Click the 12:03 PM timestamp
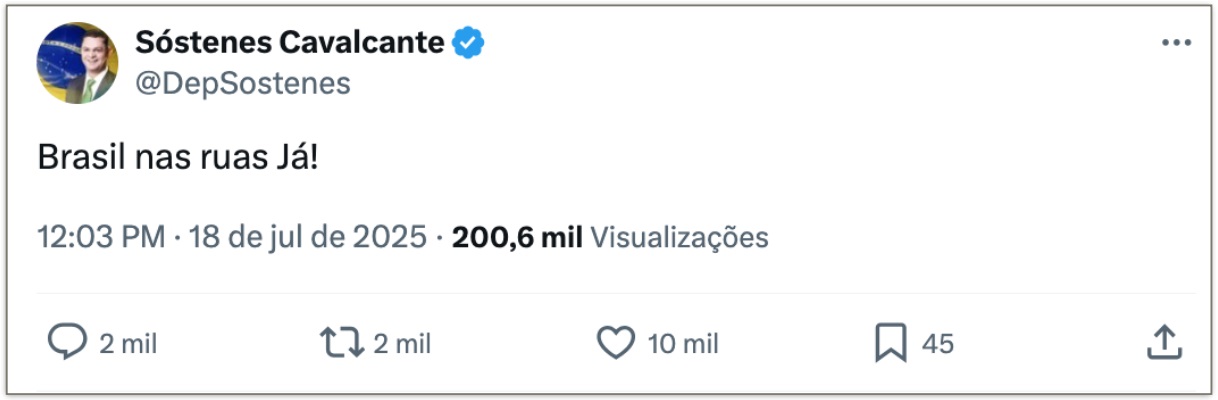 coord(101,237)
